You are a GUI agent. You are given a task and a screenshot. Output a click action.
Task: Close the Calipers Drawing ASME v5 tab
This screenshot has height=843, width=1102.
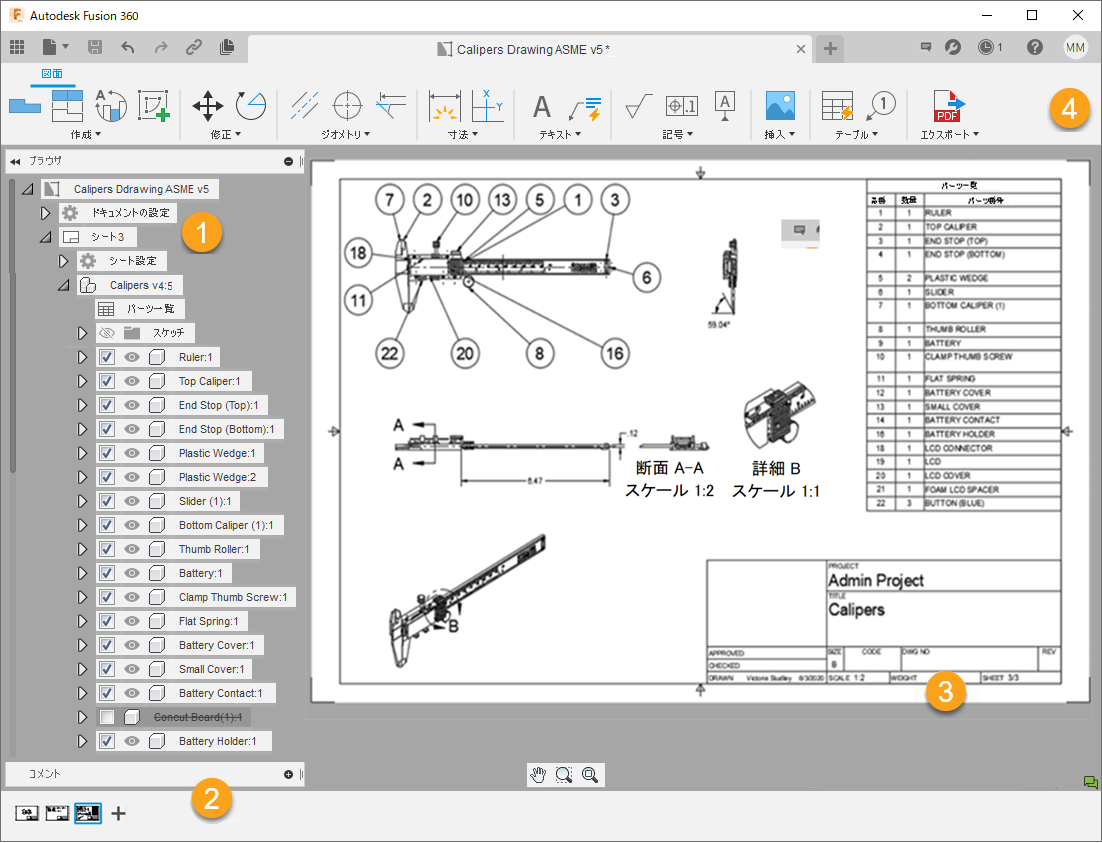pyautogui.click(x=800, y=49)
